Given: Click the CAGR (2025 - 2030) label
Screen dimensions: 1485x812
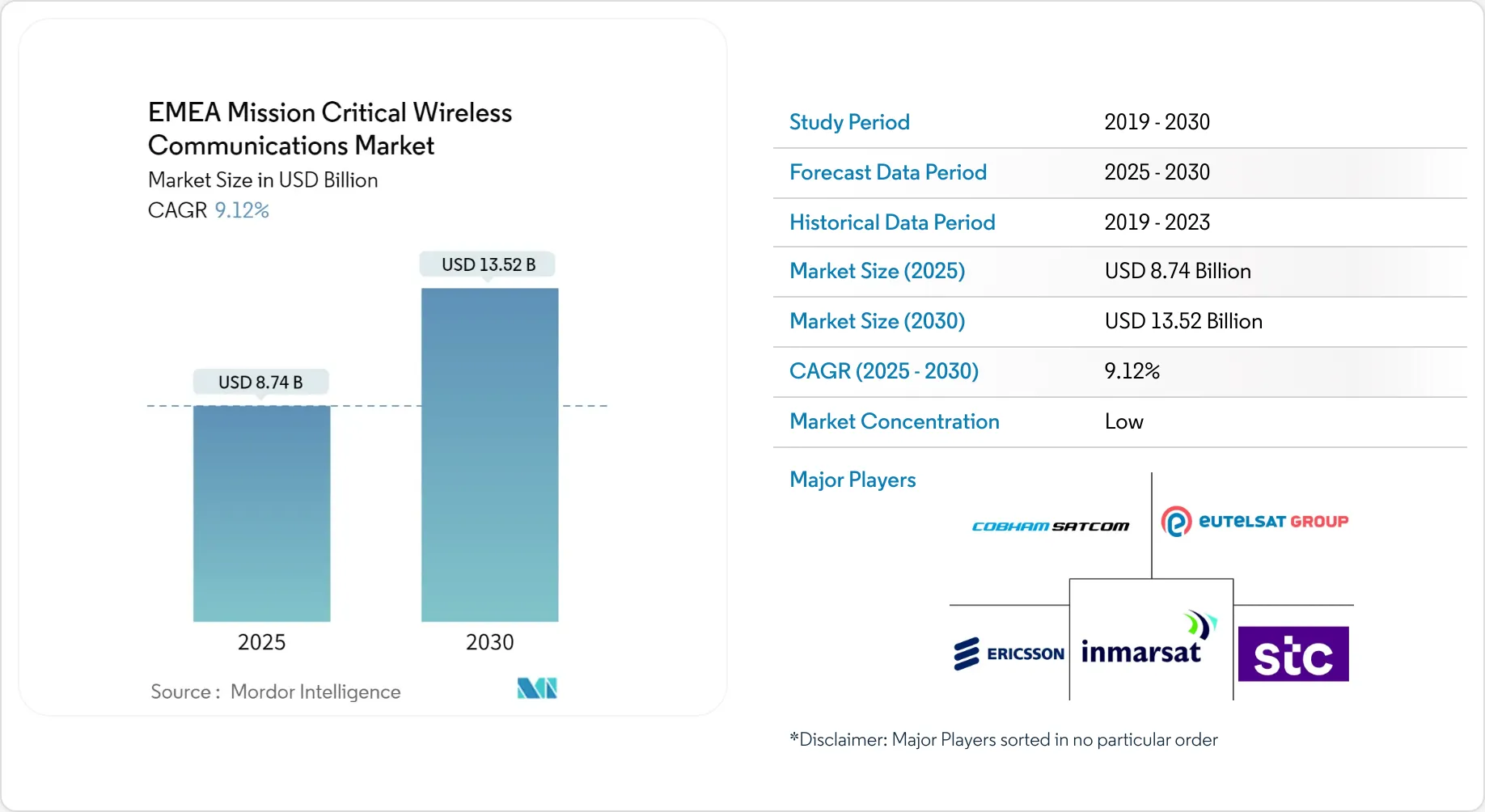Looking at the screenshot, I should click(x=884, y=371).
